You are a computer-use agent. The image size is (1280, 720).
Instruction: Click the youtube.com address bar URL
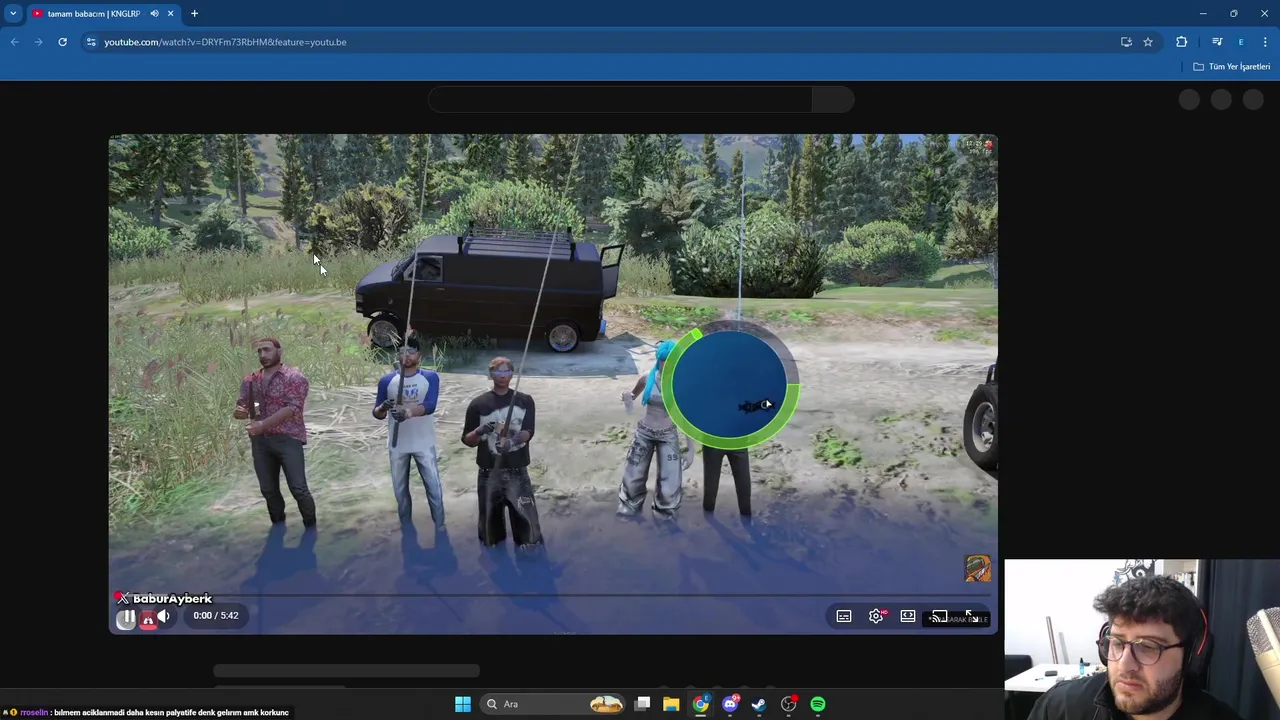225,42
